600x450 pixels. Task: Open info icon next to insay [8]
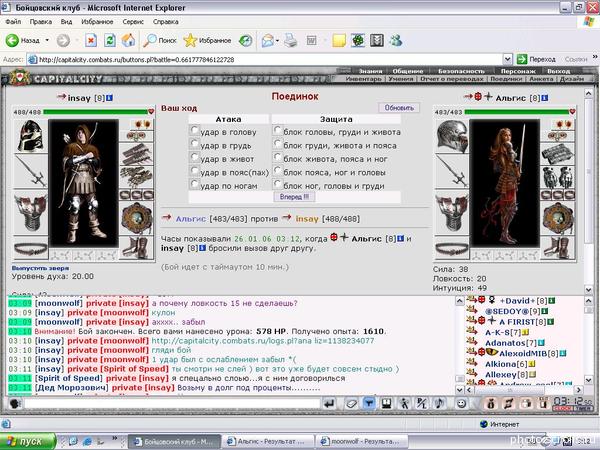click(109, 98)
